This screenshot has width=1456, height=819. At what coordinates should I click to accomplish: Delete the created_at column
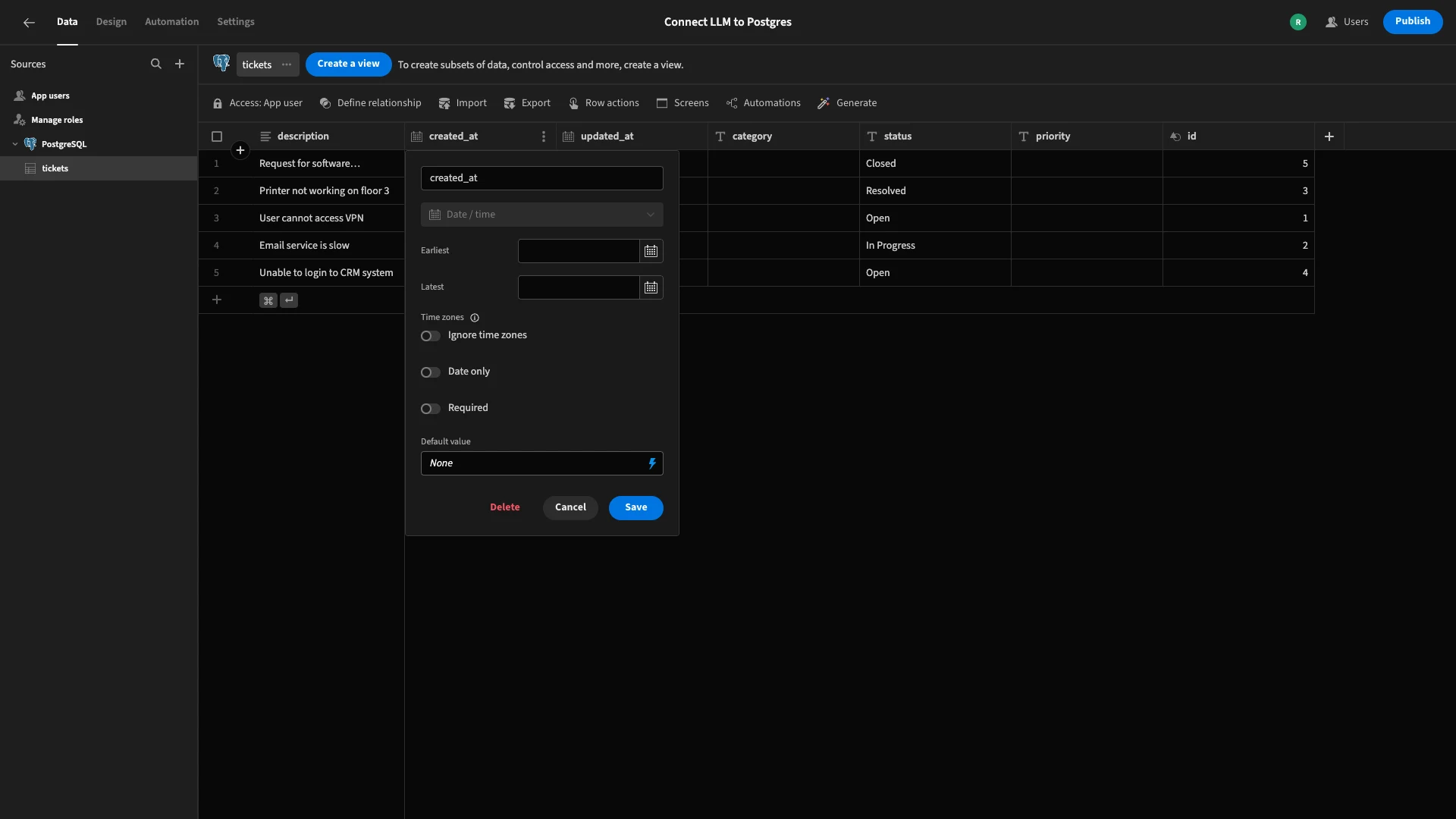505,507
